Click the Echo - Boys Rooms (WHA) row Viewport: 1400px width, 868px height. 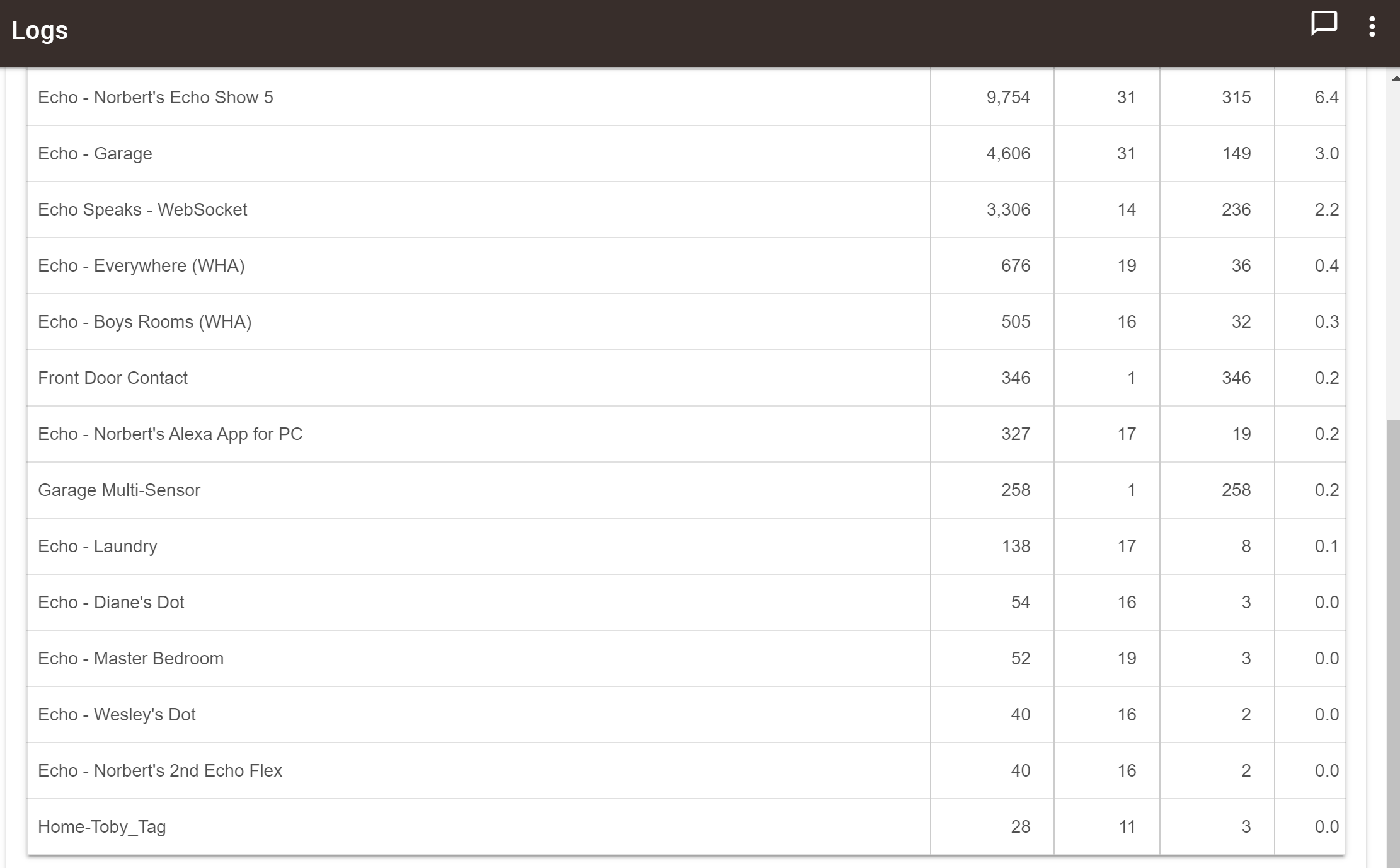click(145, 322)
